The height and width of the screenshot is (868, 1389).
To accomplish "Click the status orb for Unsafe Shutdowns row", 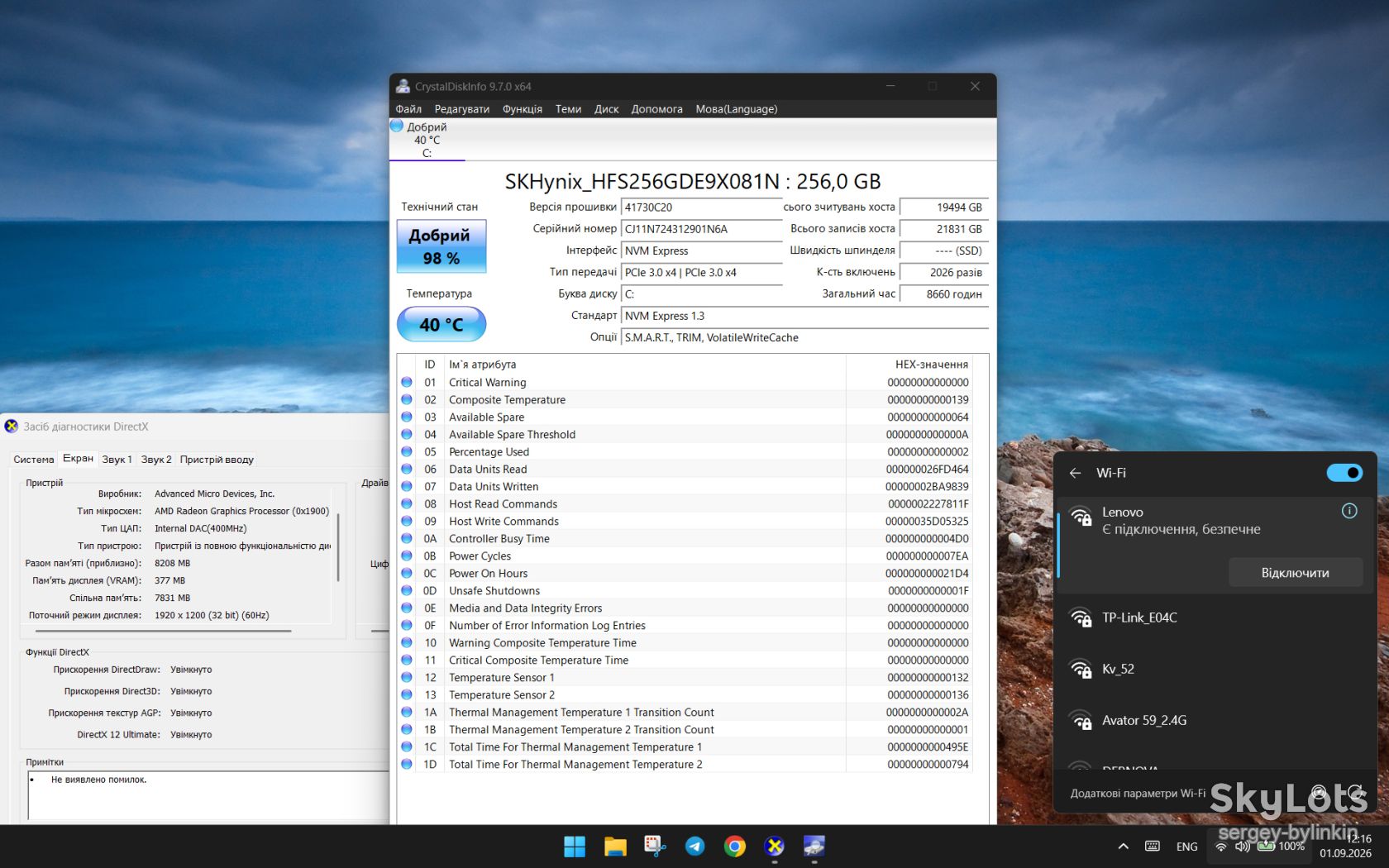I will coord(407,590).
